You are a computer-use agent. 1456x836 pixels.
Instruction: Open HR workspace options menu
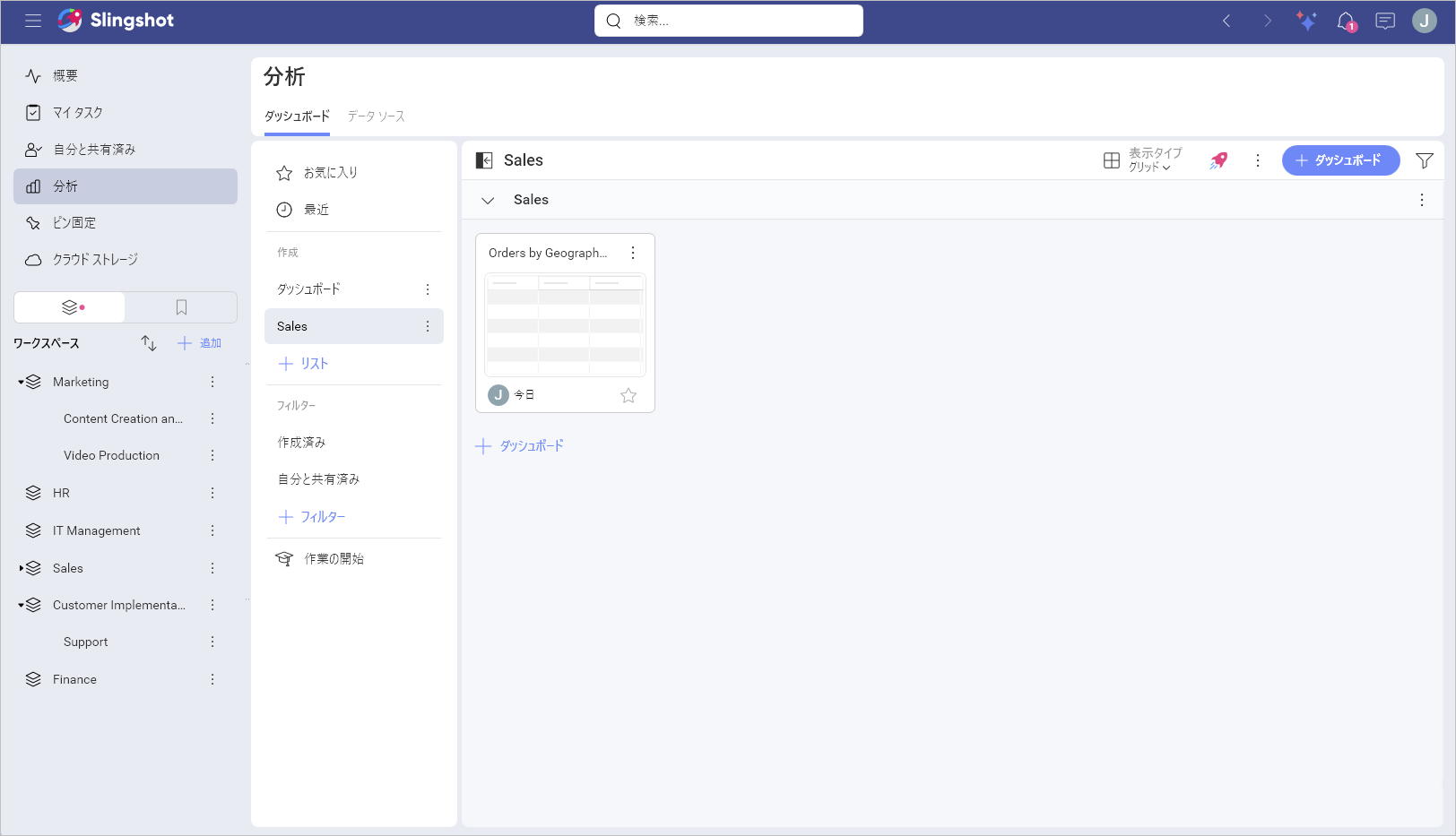pos(212,493)
